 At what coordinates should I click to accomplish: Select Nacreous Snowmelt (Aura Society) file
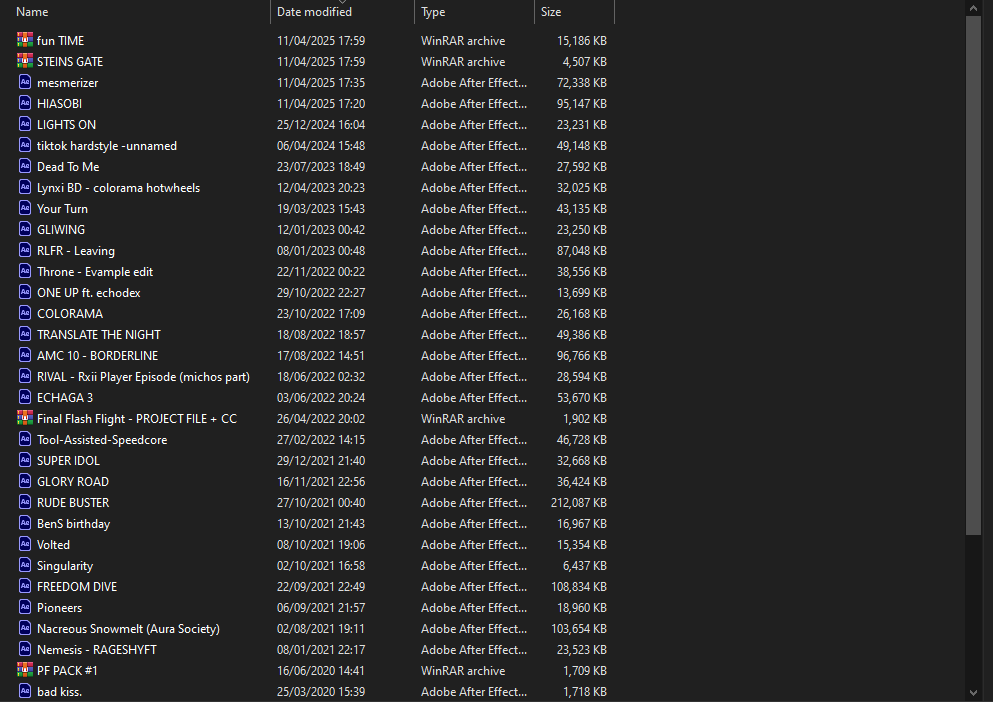(129, 629)
